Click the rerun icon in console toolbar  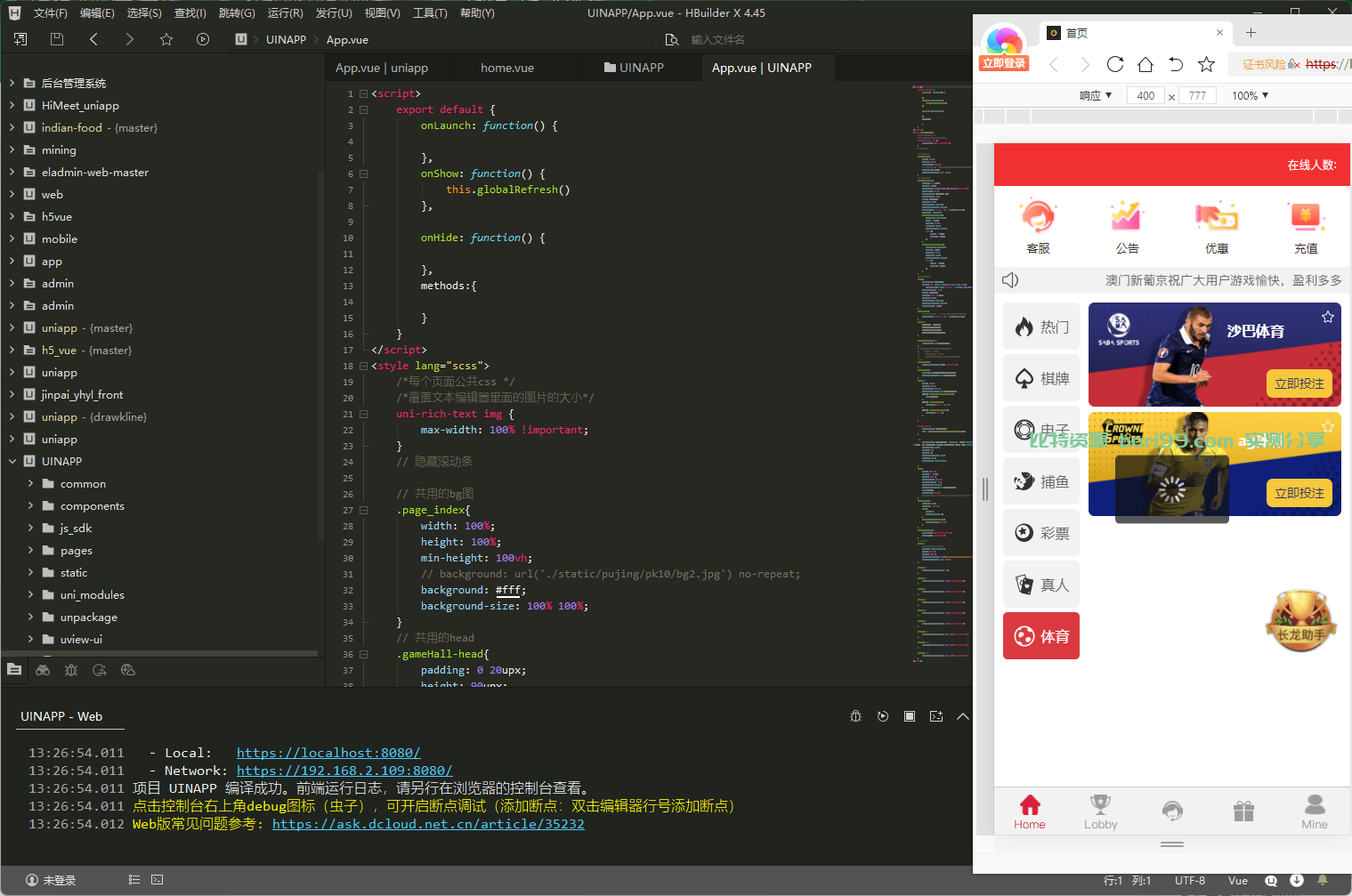point(883,716)
